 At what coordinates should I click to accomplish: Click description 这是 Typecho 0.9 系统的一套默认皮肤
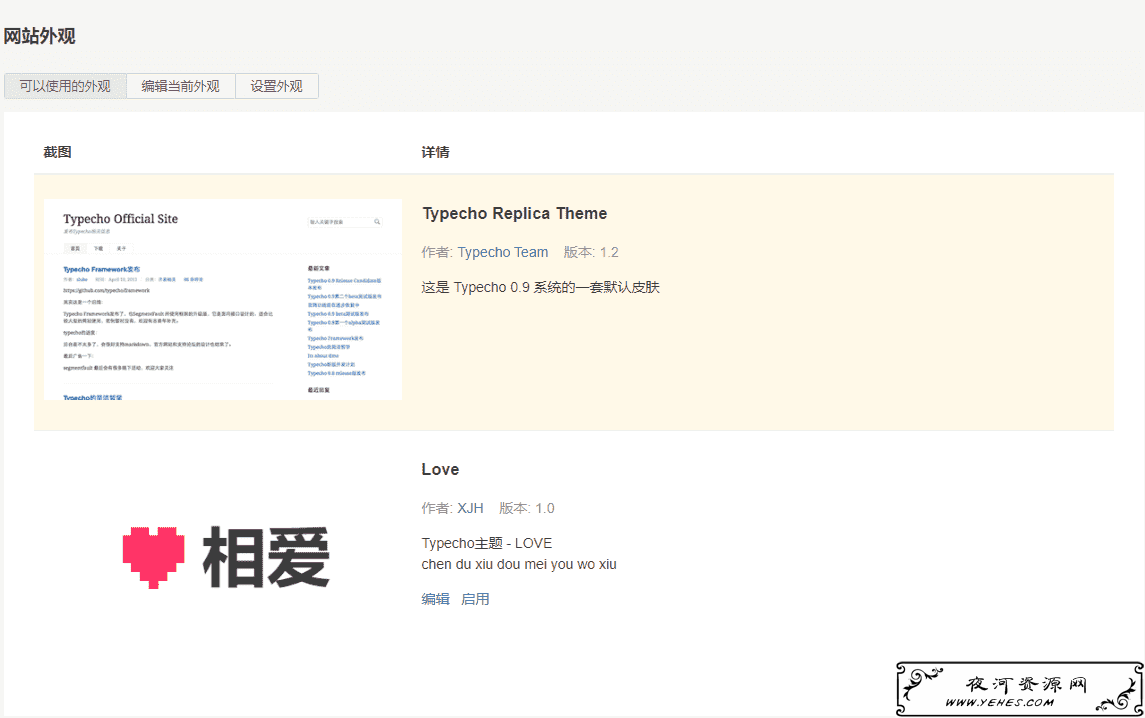(540, 287)
